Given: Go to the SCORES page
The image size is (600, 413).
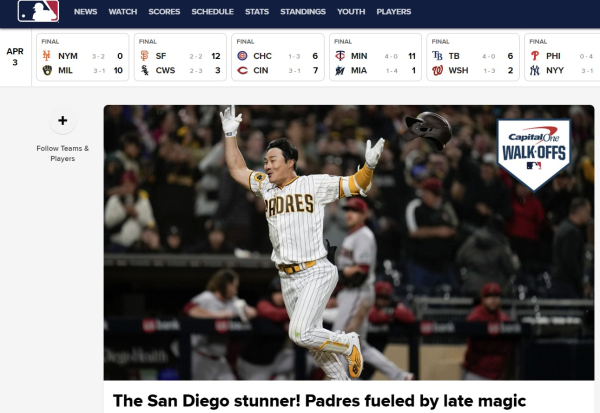Looking at the screenshot, I should (164, 12).
